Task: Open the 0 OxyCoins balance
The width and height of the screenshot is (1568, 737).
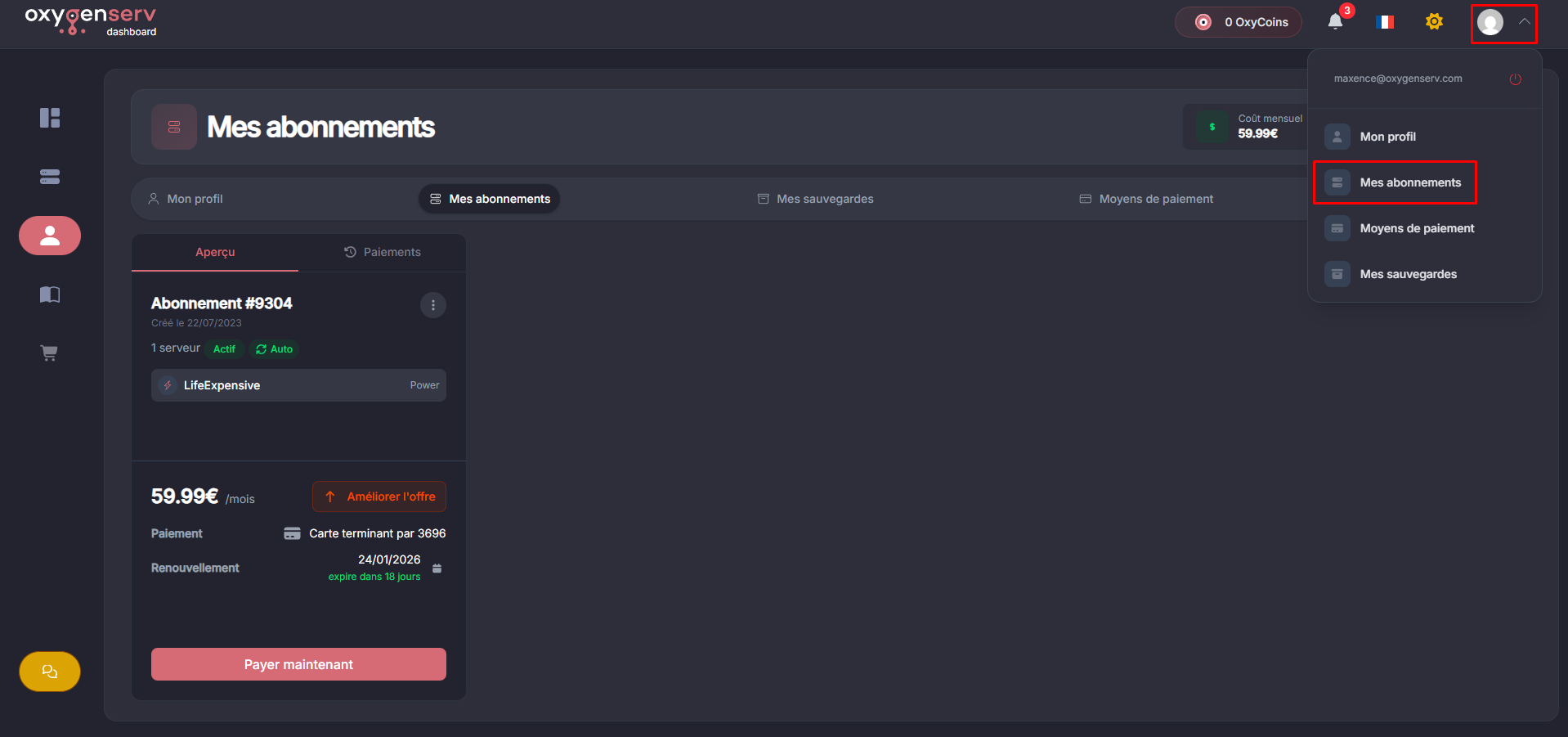Action: click(x=1239, y=22)
